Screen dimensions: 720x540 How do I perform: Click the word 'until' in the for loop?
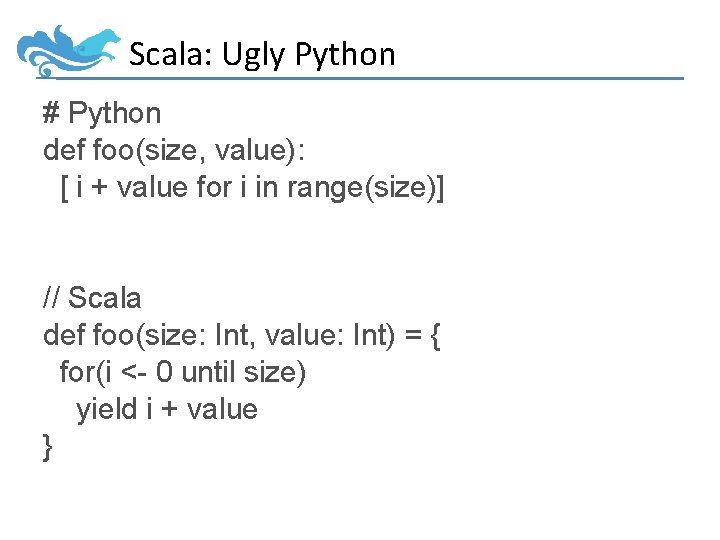[210, 372]
